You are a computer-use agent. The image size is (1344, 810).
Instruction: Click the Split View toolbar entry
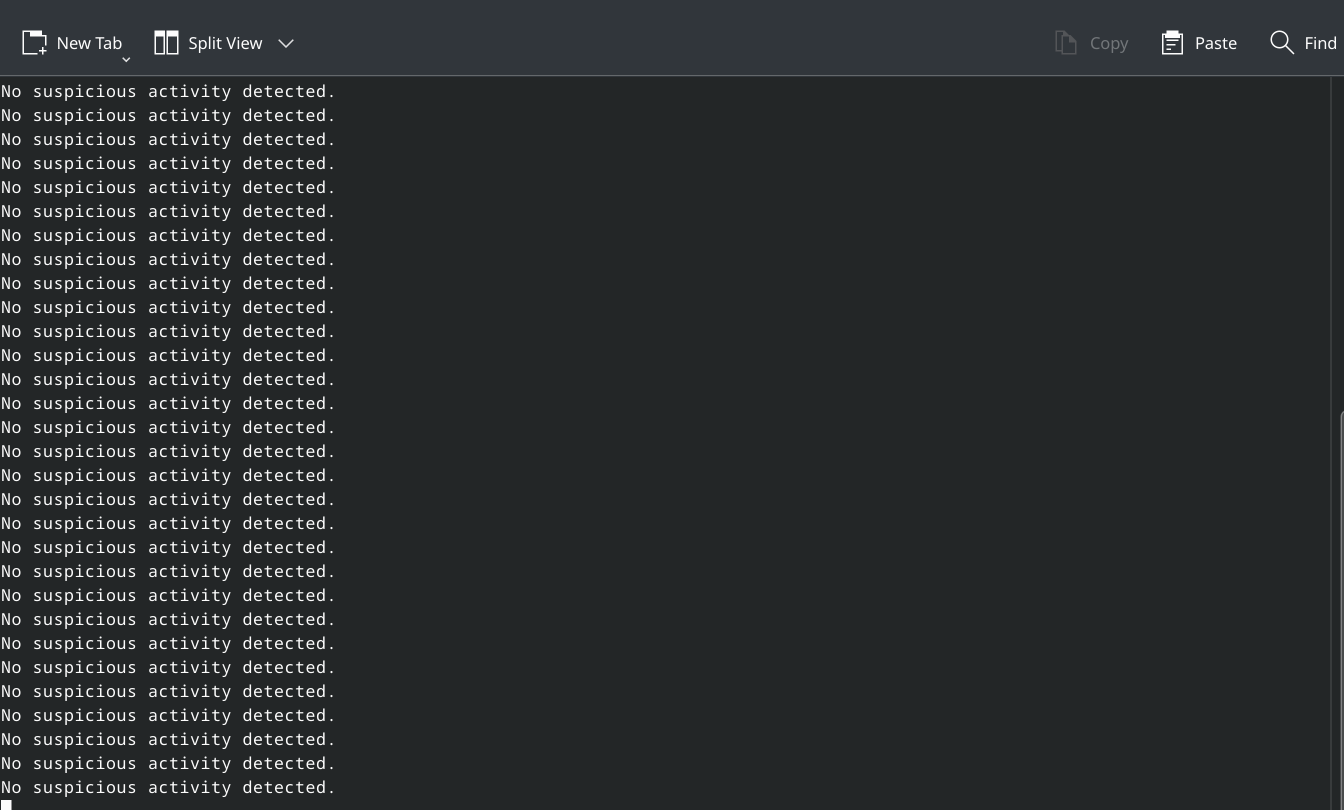pos(210,42)
